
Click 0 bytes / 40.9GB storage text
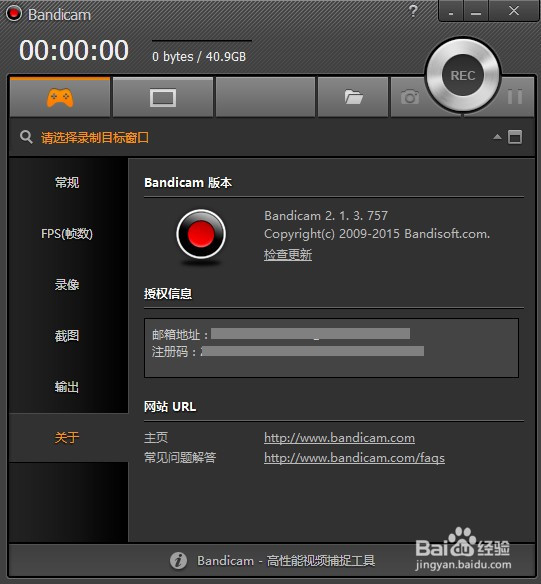(199, 57)
